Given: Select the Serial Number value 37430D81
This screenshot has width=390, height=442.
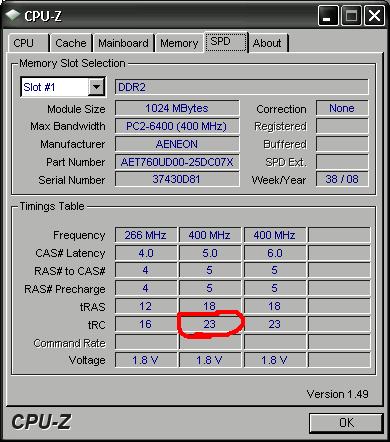Looking at the screenshot, I should 177,179.
